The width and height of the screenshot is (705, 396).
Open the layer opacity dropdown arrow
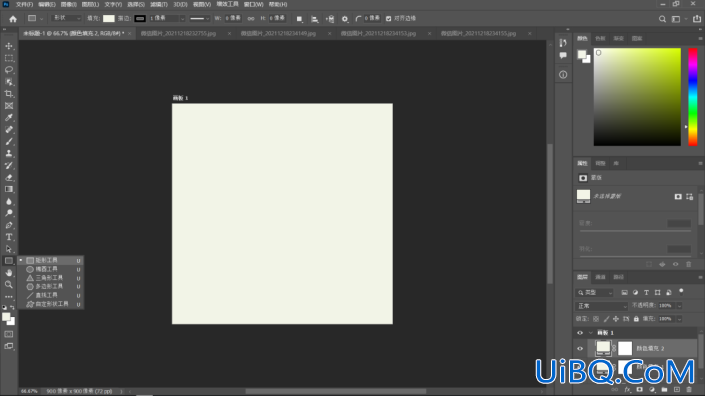[679, 306]
